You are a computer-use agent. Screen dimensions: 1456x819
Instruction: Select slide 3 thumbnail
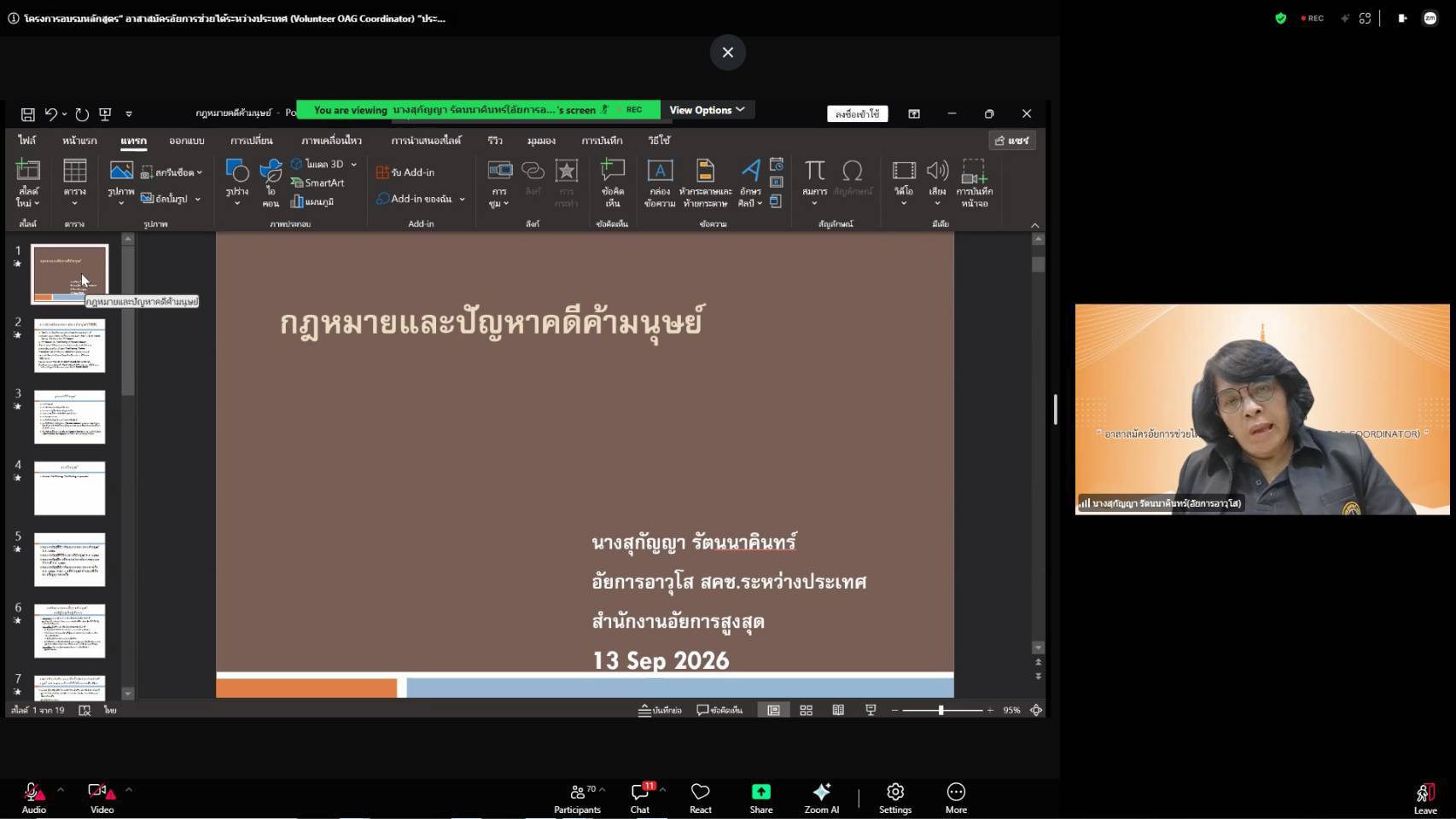[x=69, y=417]
